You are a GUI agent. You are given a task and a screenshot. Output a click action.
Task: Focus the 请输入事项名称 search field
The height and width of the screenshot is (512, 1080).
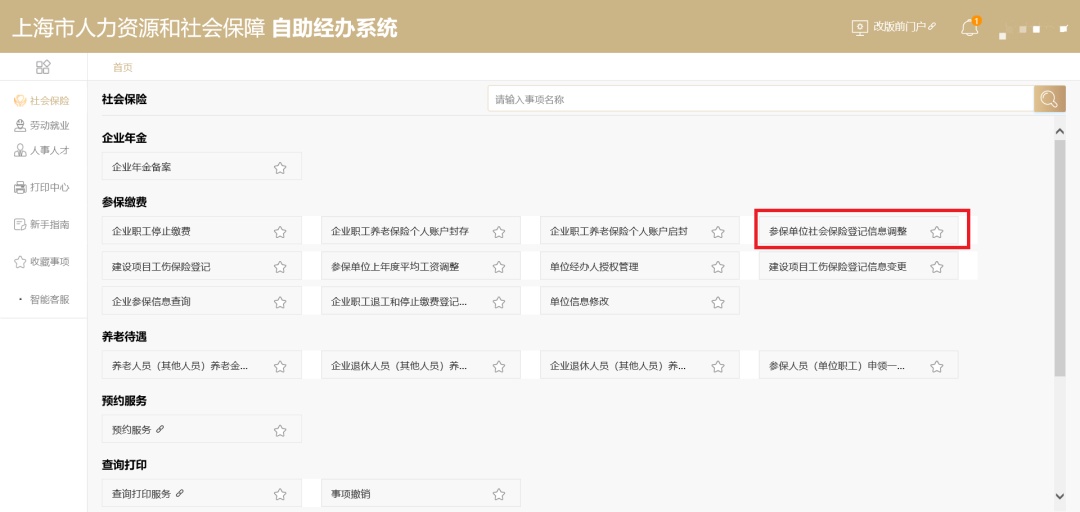pyautogui.click(x=760, y=99)
